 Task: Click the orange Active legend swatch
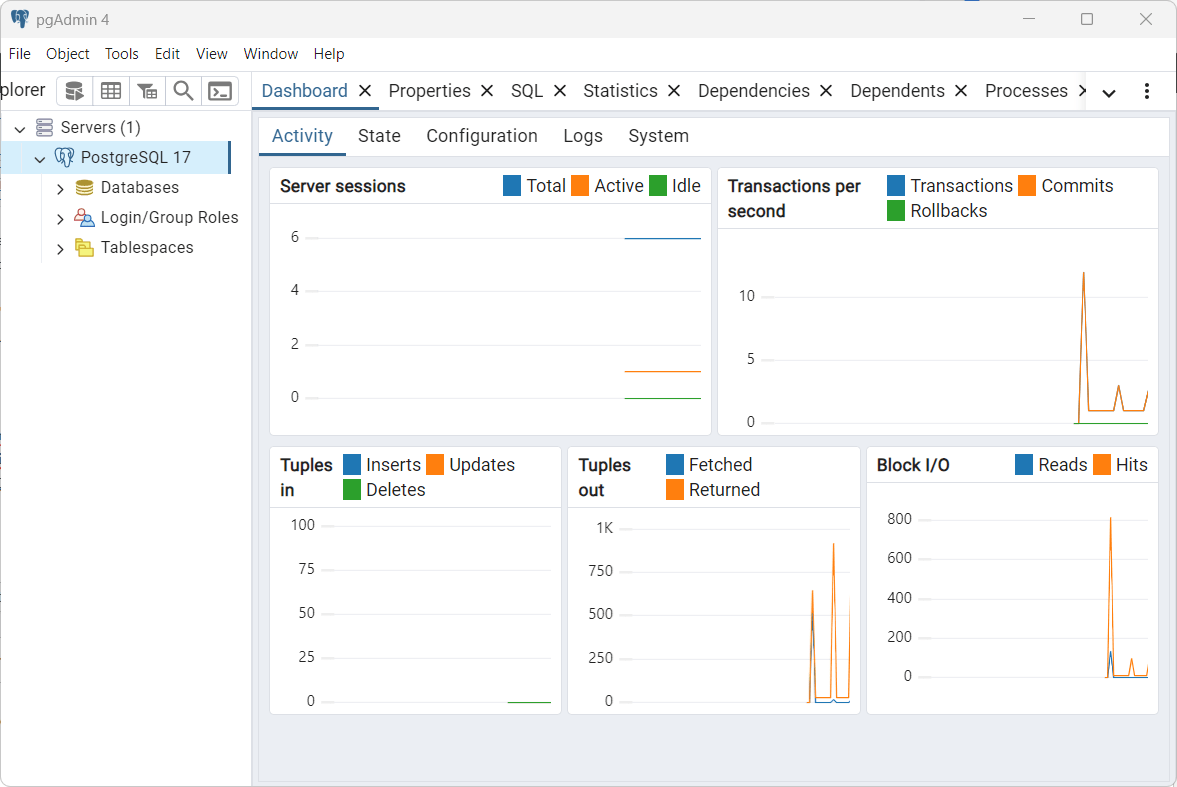(579, 185)
